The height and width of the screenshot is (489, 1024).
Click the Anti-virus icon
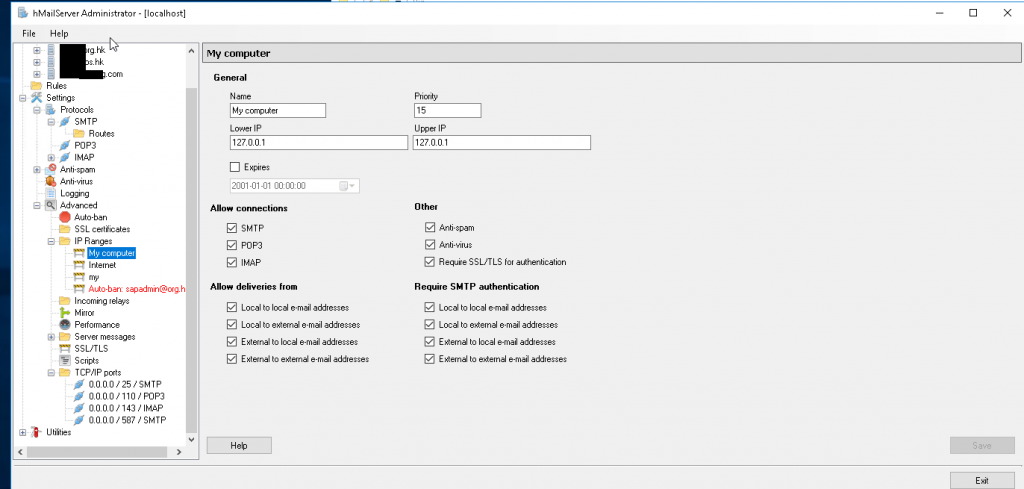pos(51,181)
